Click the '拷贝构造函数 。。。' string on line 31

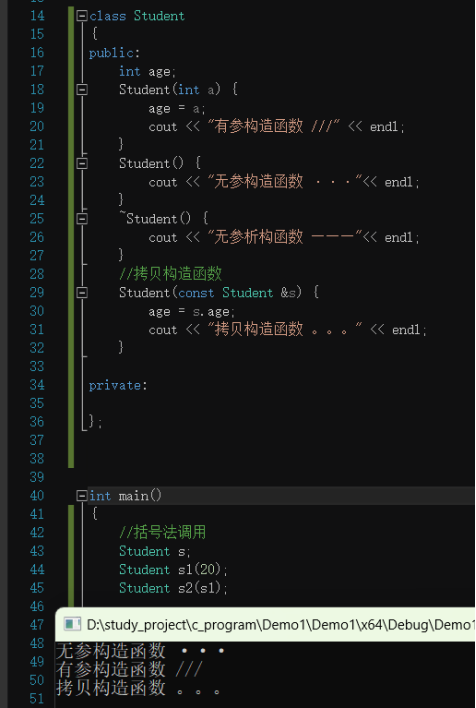[x=285, y=330]
